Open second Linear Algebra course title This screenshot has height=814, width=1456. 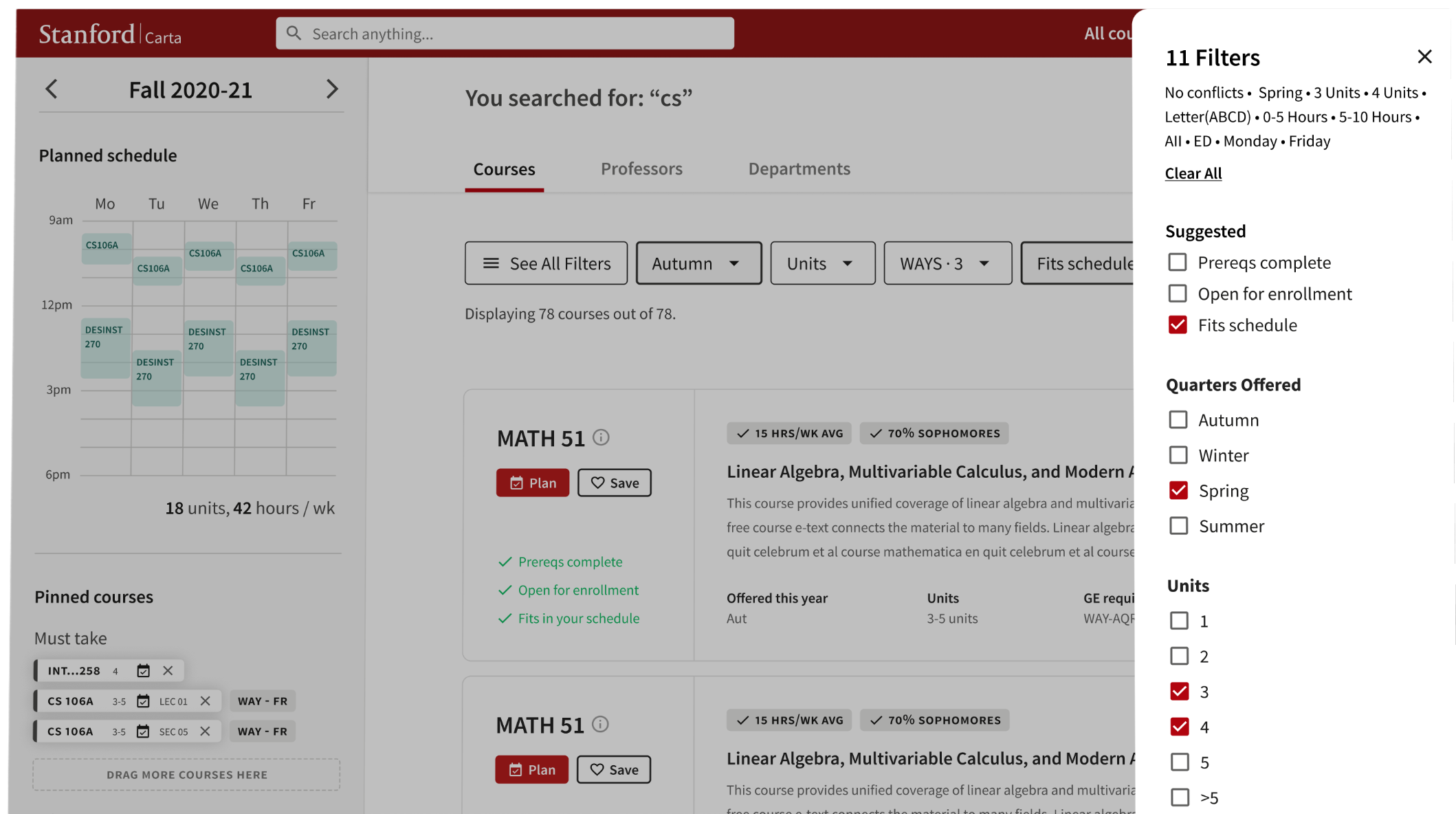coord(929,758)
